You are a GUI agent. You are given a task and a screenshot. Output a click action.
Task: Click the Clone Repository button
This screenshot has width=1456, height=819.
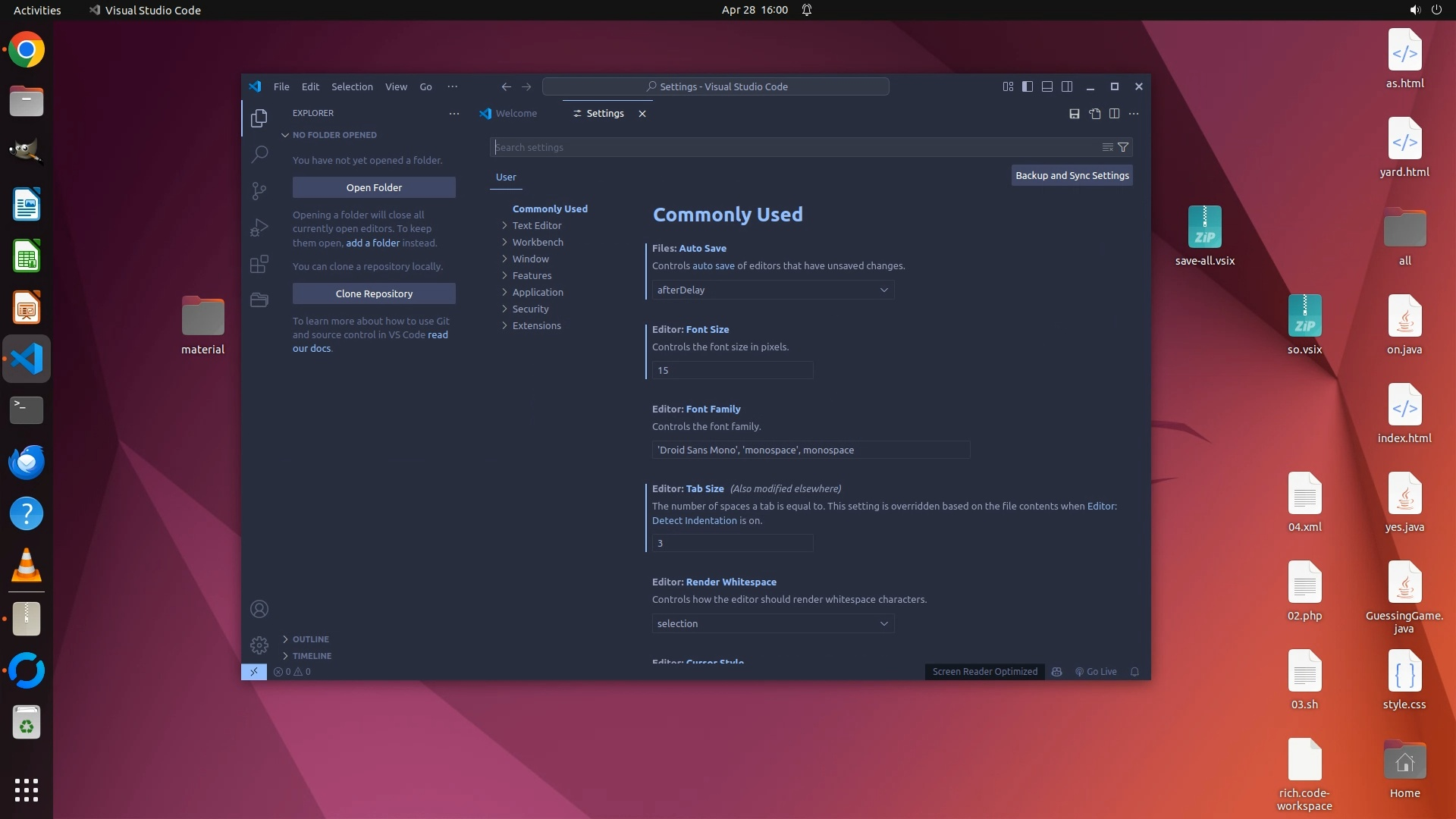[x=374, y=293]
